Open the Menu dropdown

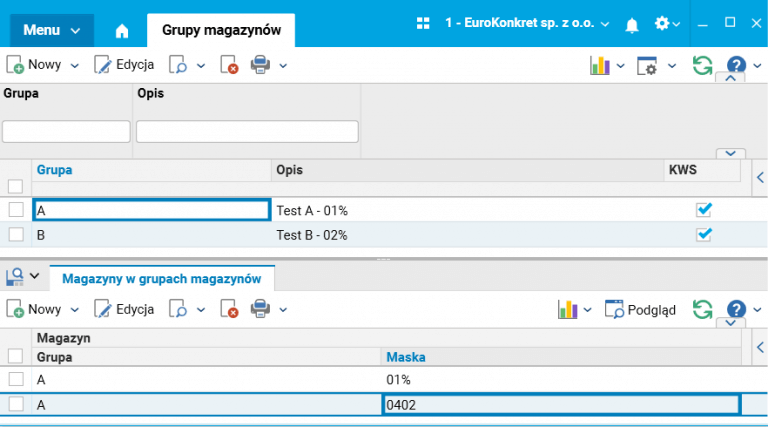52,30
